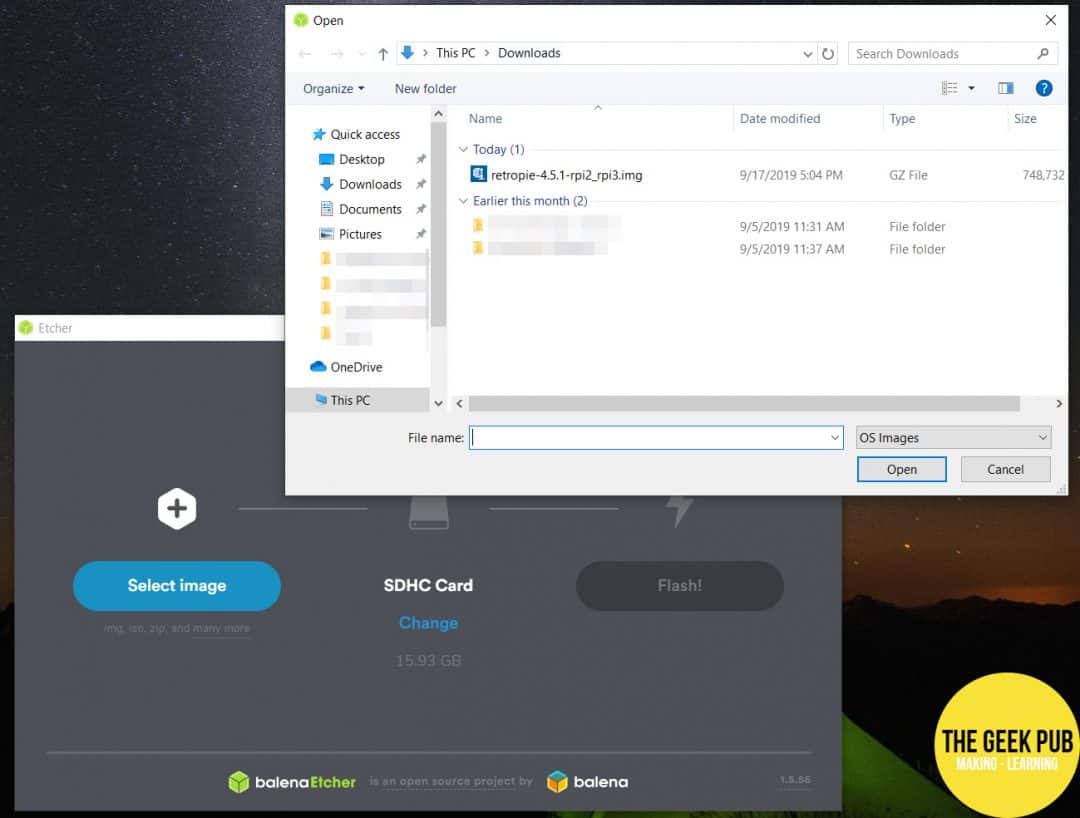Image resolution: width=1080 pixels, height=818 pixels.
Task: Sort files by Date modified column
Action: [780, 119]
